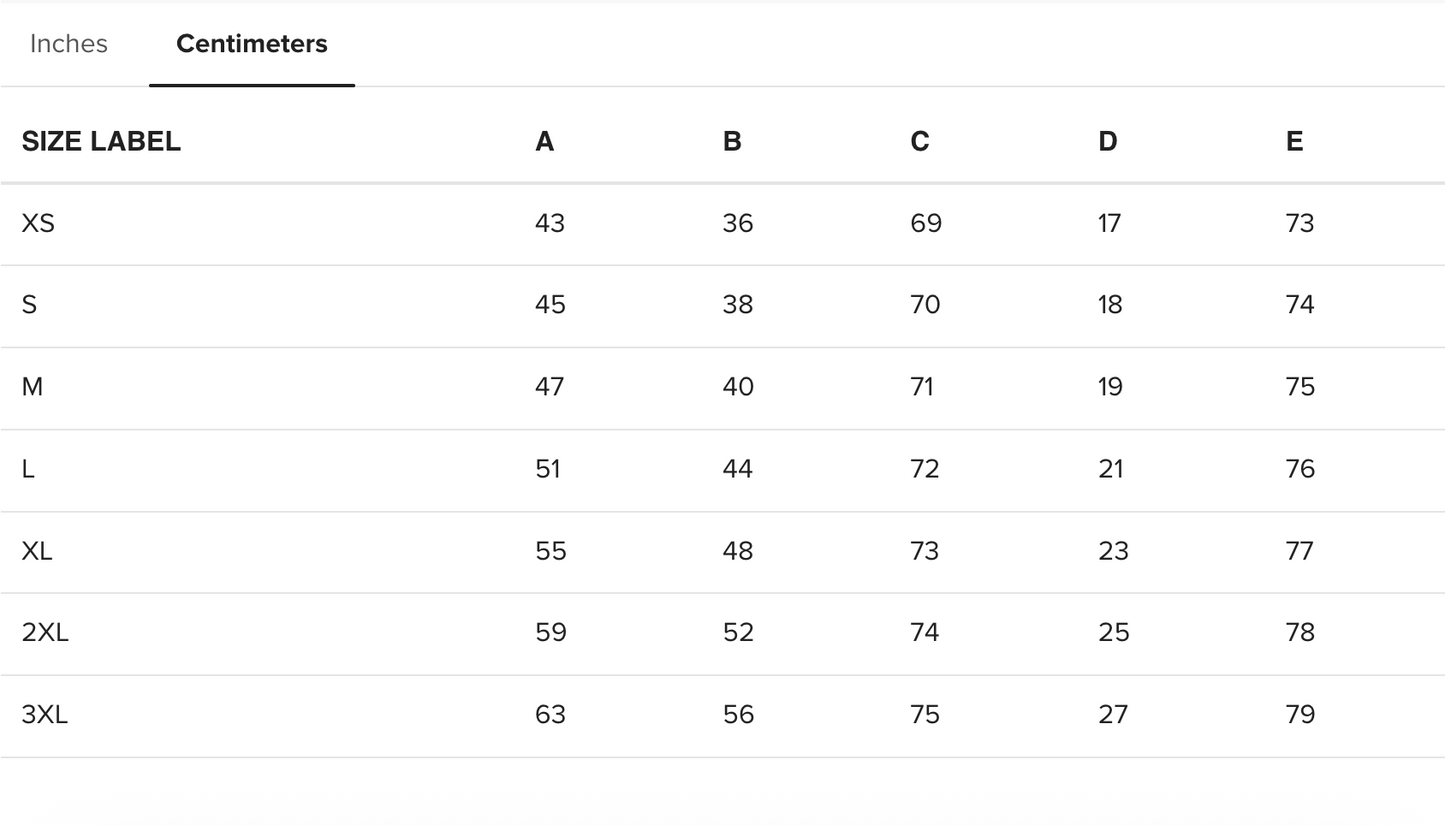Select the XL size row label
The height and width of the screenshot is (825, 1445).
(37, 551)
